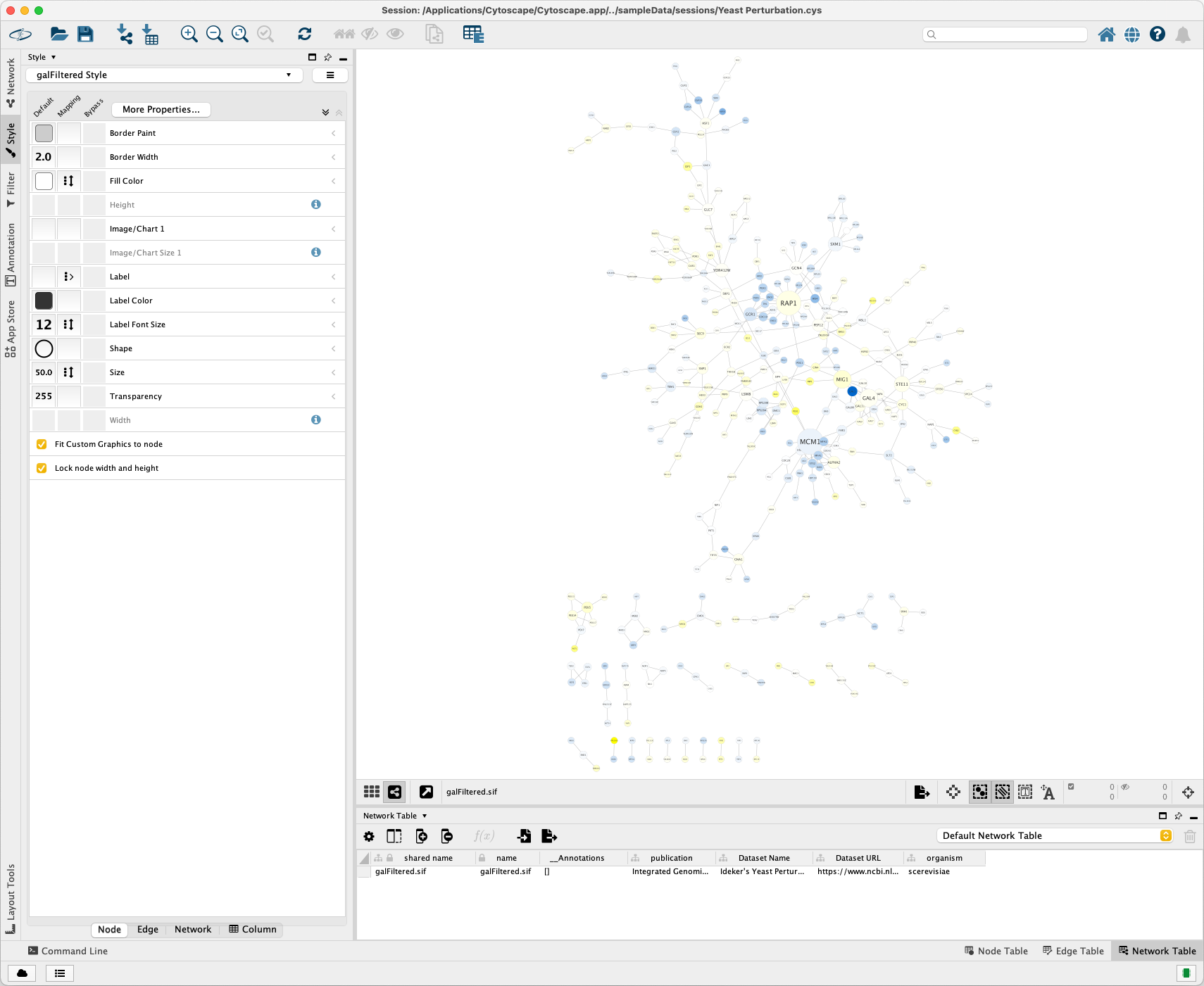
Task: Click the Apply Preferred Layout refresh icon
Action: pyautogui.click(x=304, y=34)
